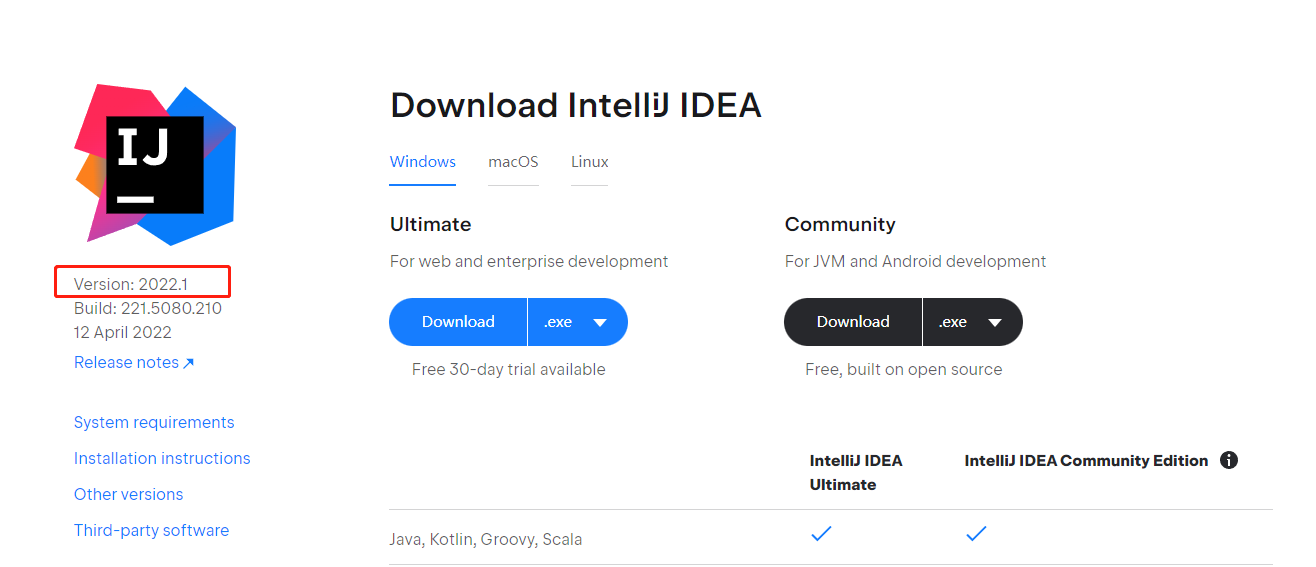
Task: Click 'For JVM and Android development' text
Action: coord(916,261)
